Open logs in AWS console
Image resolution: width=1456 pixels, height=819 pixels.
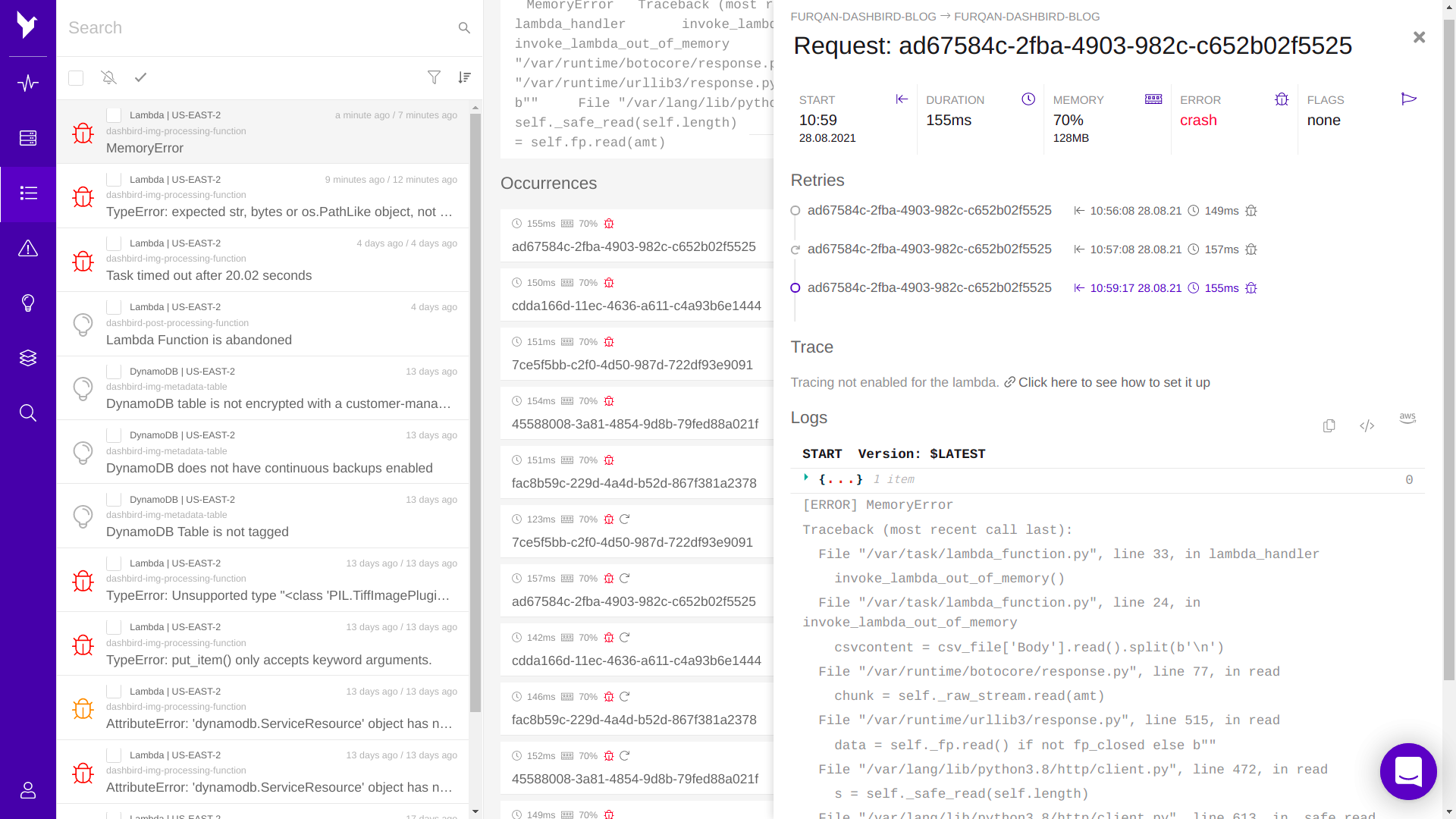pyautogui.click(x=1407, y=419)
